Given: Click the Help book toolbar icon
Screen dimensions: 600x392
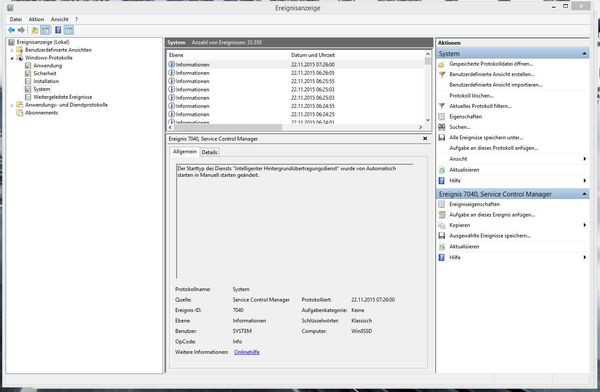Looking at the screenshot, I should tap(58, 30).
